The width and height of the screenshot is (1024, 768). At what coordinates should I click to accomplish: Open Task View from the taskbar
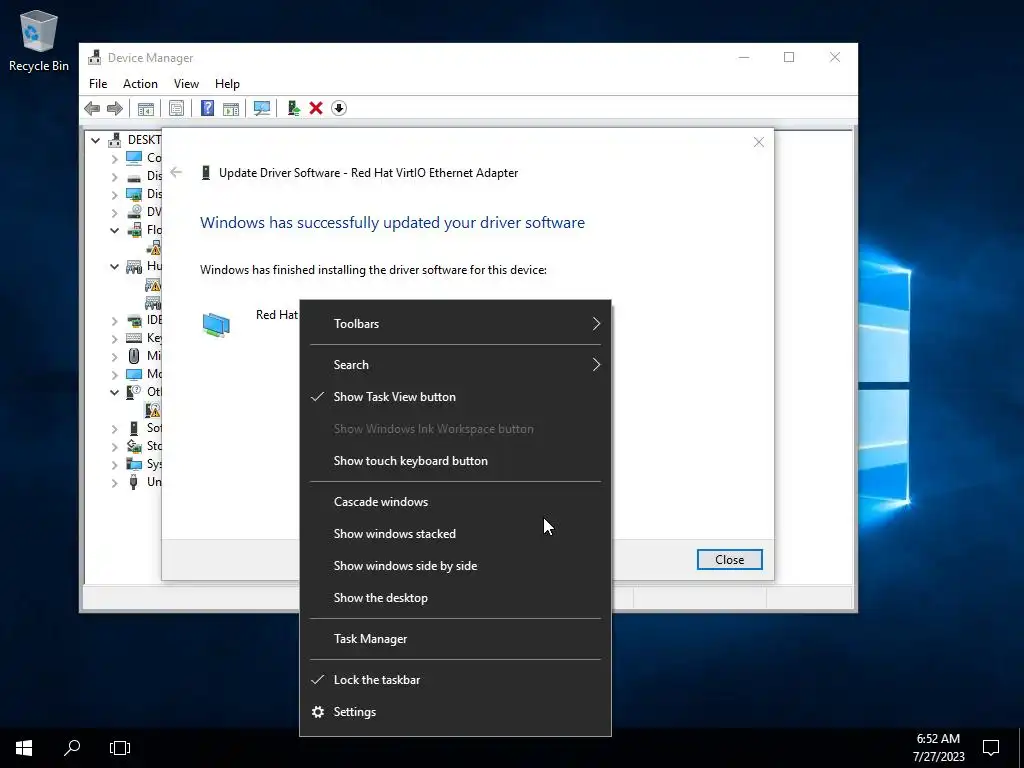click(x=120, y=748)
